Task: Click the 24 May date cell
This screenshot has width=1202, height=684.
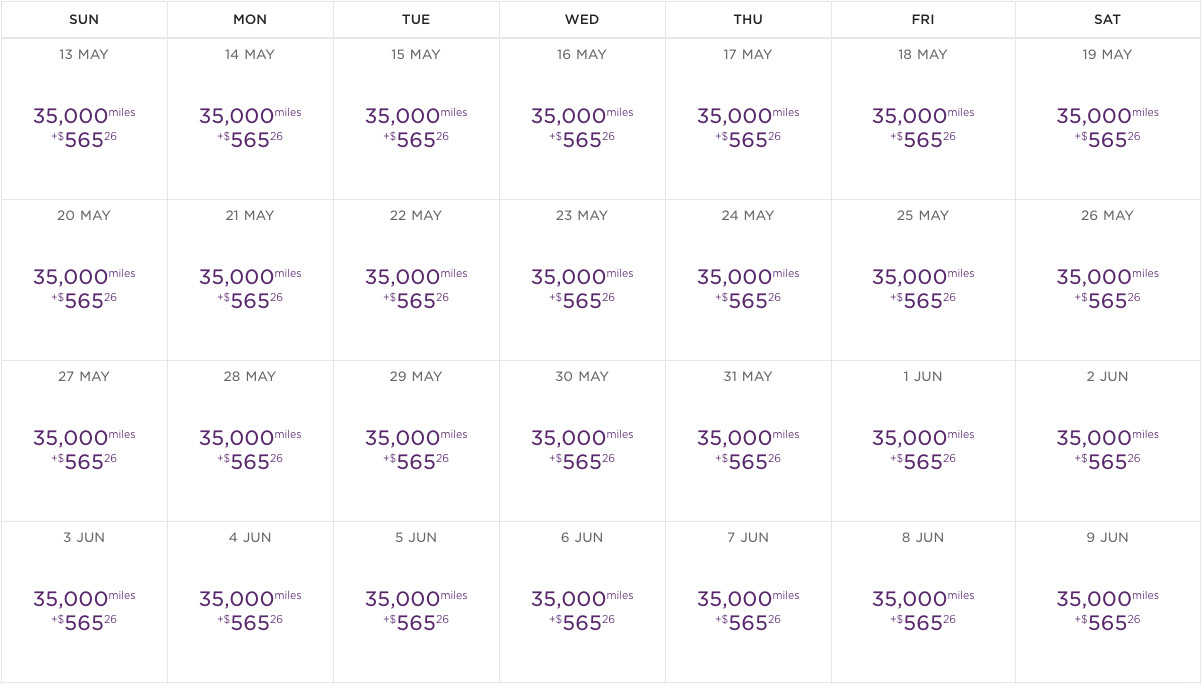Action: pyautogui.click(x=748, y=288)
